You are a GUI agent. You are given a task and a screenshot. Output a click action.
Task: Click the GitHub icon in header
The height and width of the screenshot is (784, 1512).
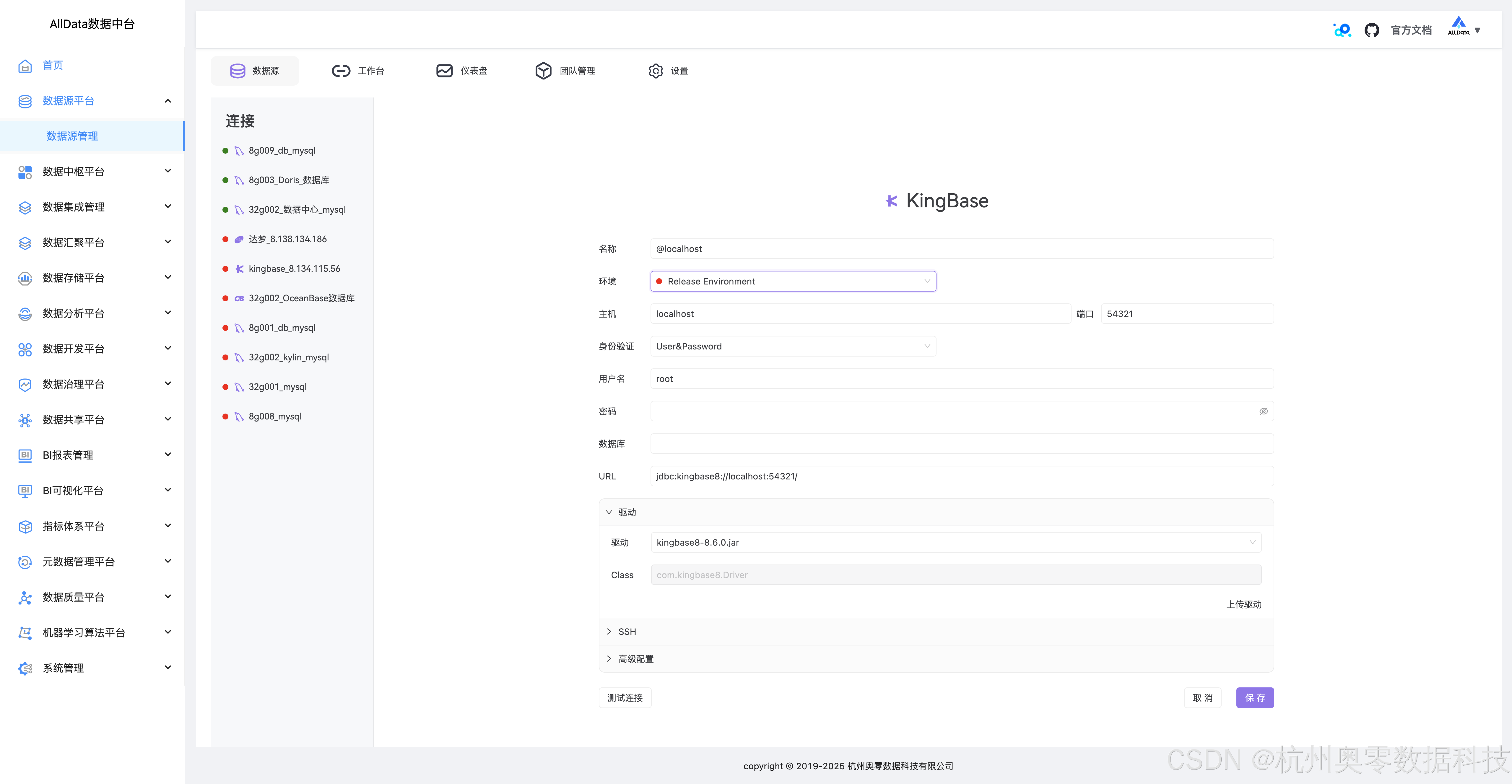[x=1371, y=30]
